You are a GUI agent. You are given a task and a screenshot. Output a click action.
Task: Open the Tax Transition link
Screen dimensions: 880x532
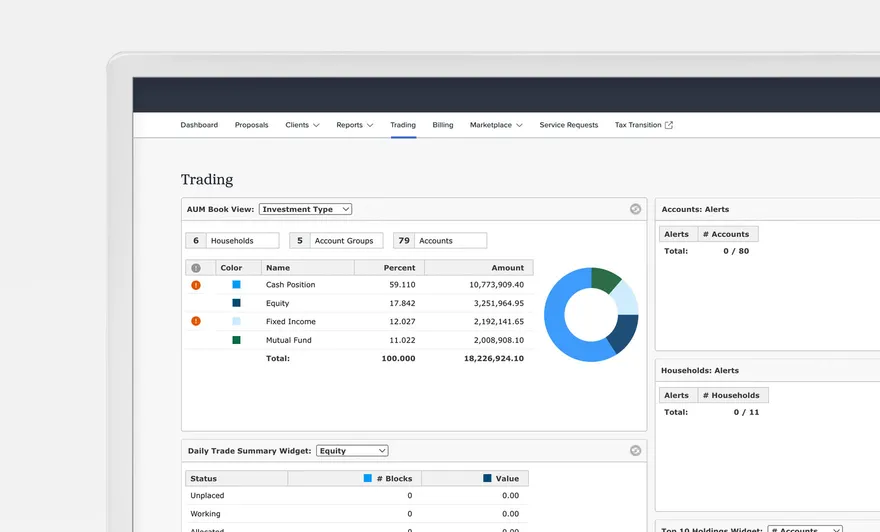[x=638, y=125]
